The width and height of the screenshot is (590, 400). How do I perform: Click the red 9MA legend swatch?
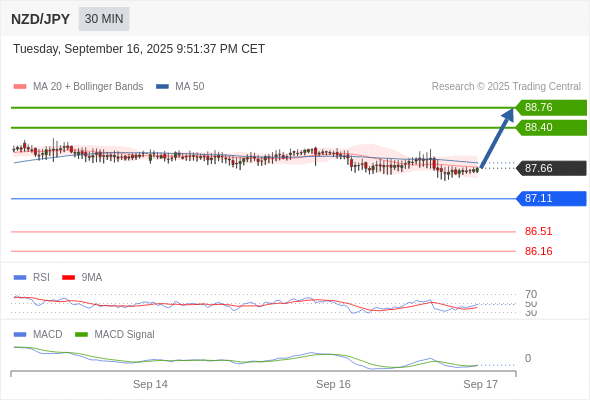(x=68, y=278)
